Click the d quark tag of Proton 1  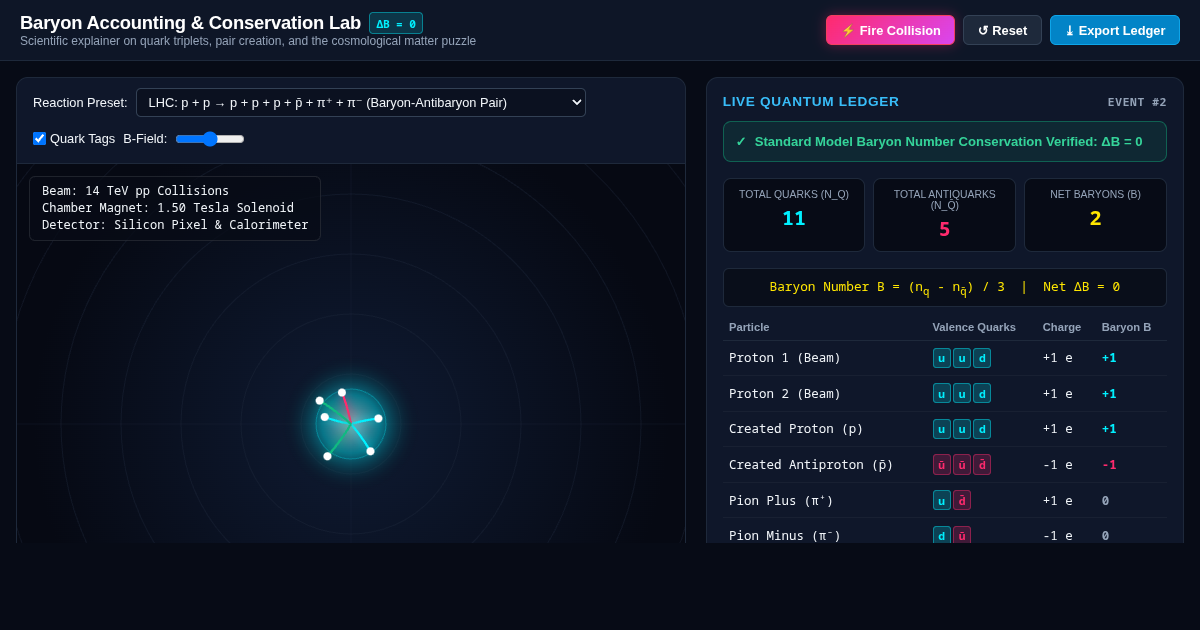point(982,358)
